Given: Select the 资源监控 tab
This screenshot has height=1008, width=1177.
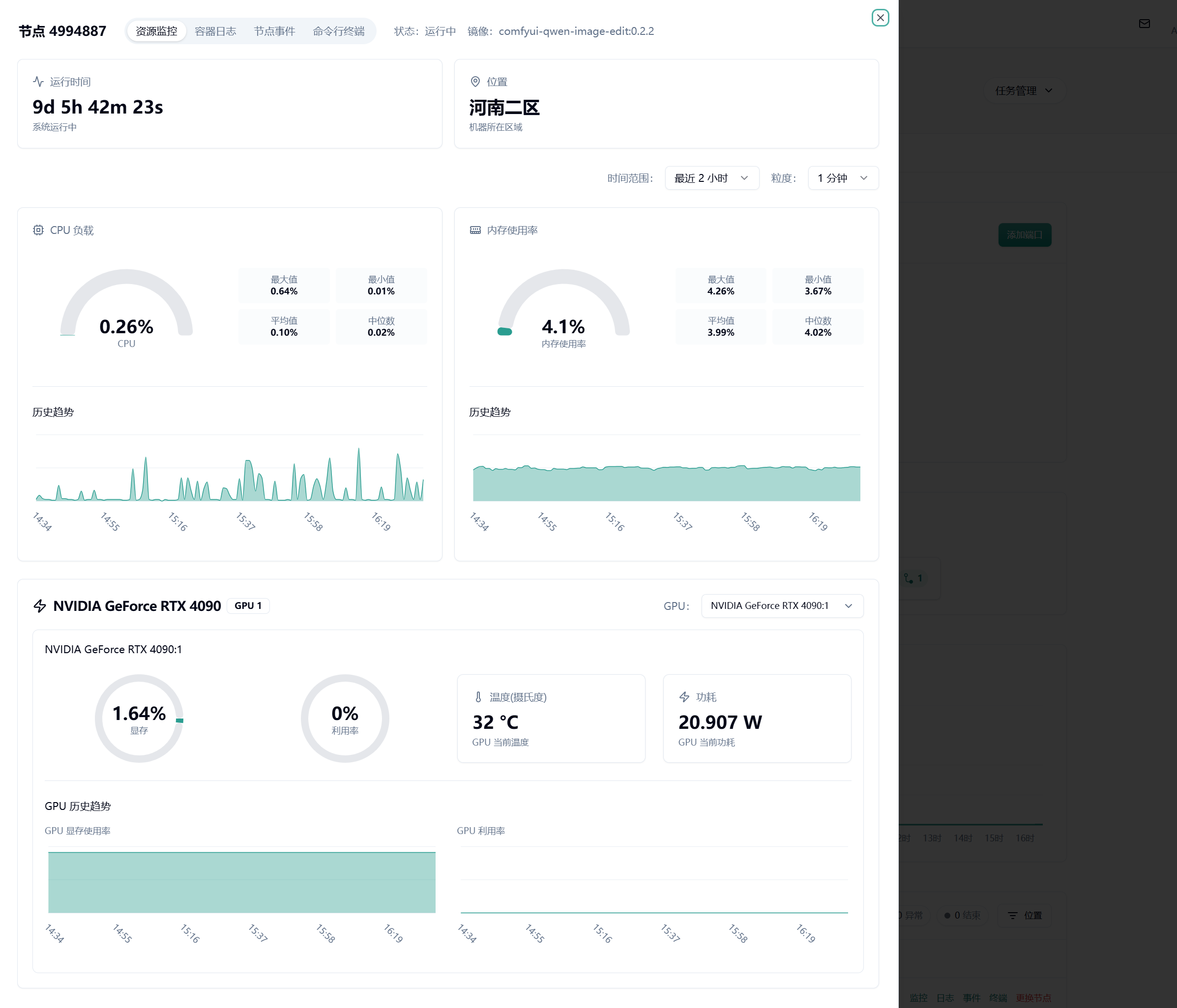Looking at the screenshot, I should click(156, 31).
